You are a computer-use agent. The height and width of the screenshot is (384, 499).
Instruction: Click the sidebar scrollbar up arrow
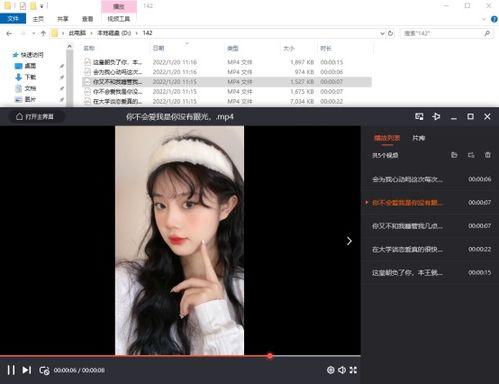tap(69, 46)
